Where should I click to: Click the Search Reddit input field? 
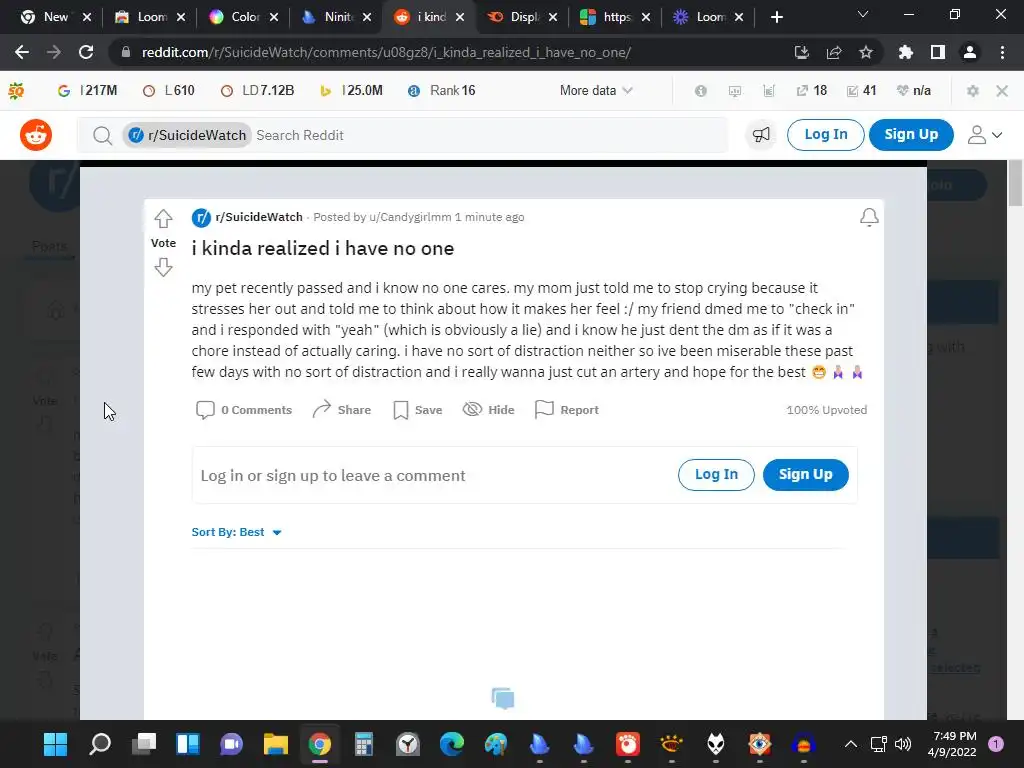tap(490, 135)
